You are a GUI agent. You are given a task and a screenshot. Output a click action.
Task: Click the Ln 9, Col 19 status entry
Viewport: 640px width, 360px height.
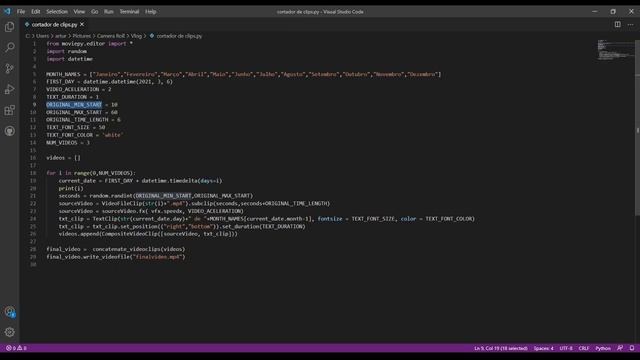click(500, 348)
